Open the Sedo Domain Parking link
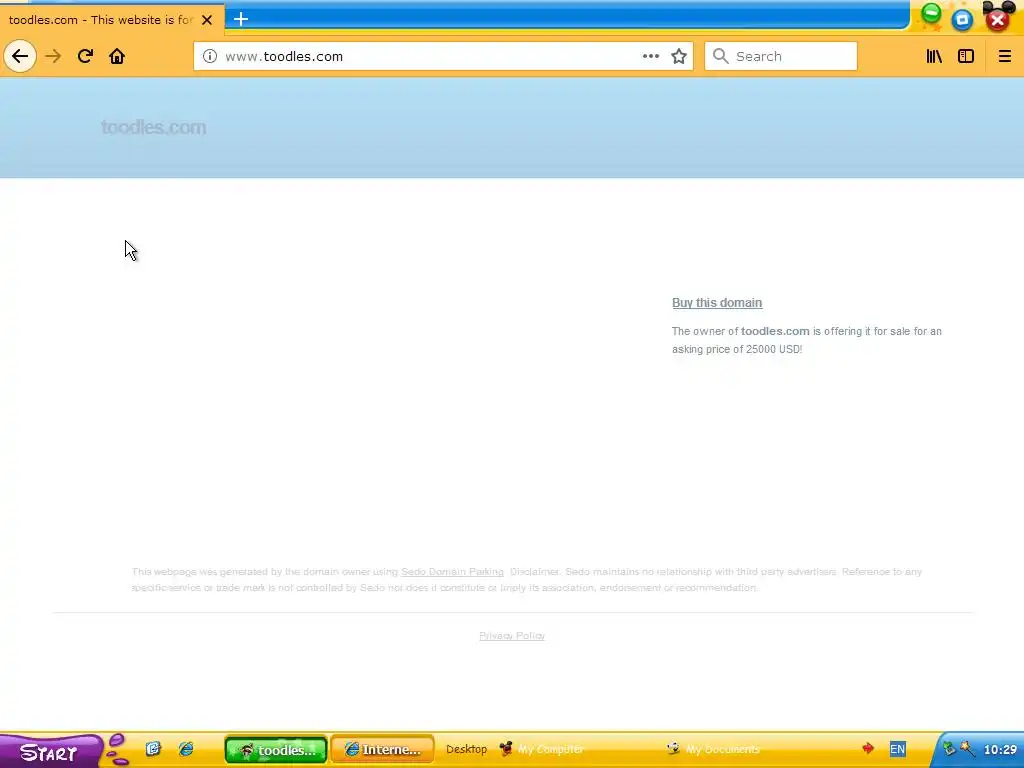Viewport: 1024px width, 768px height. point(452,572)
